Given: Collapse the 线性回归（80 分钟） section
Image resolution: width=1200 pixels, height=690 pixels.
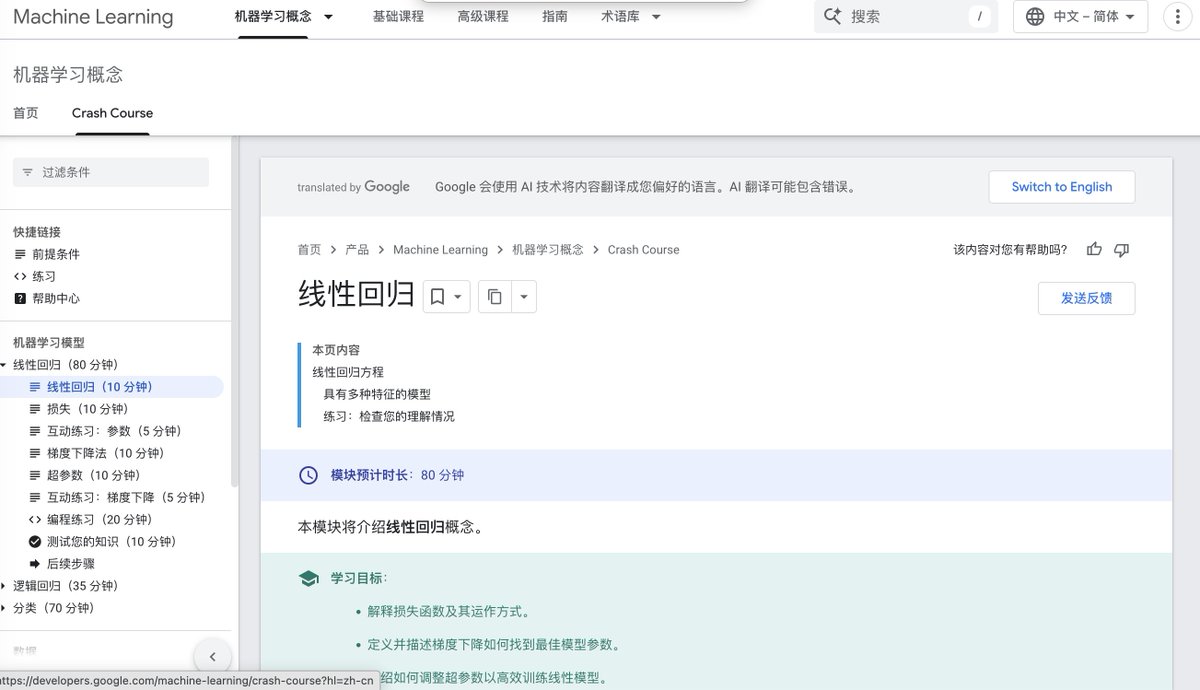Looking at the screenshot, I should 5,365.
